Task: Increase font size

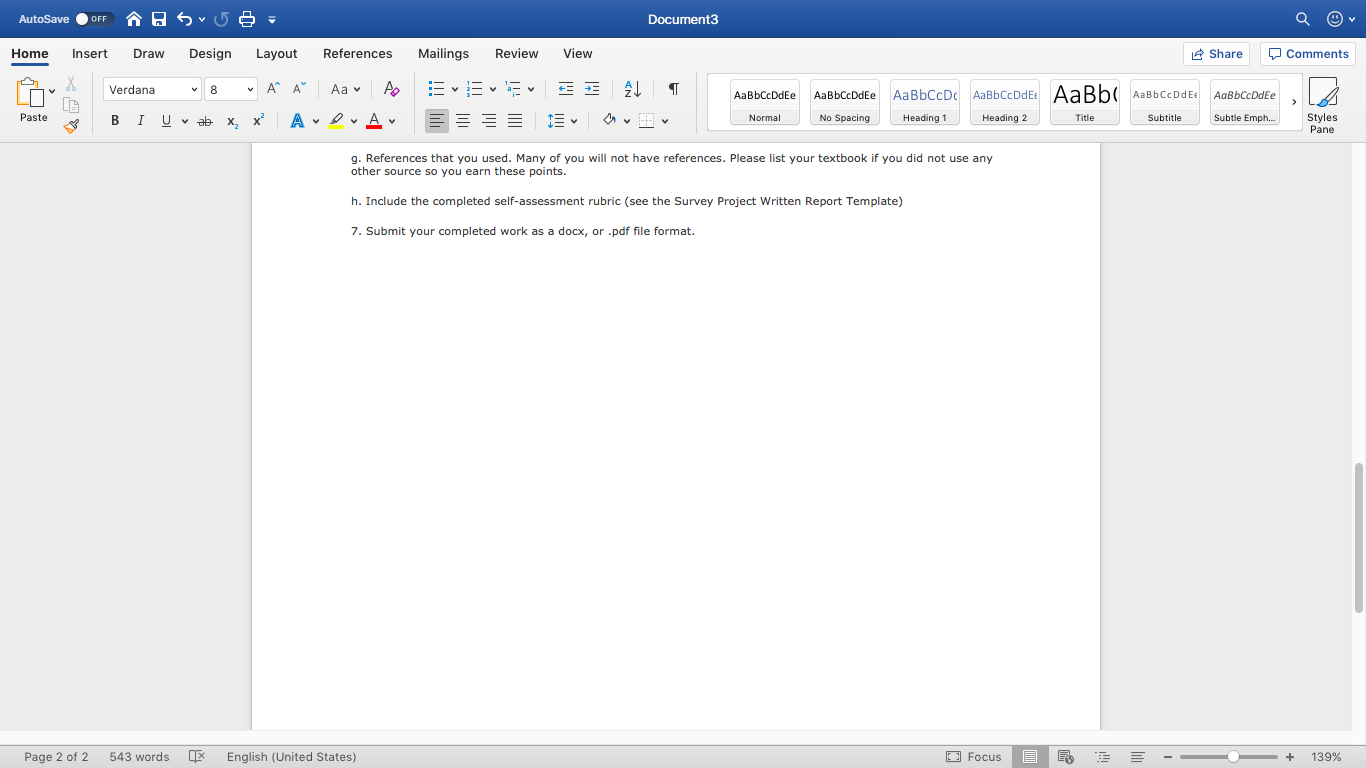Action: [x=273, y=89]
